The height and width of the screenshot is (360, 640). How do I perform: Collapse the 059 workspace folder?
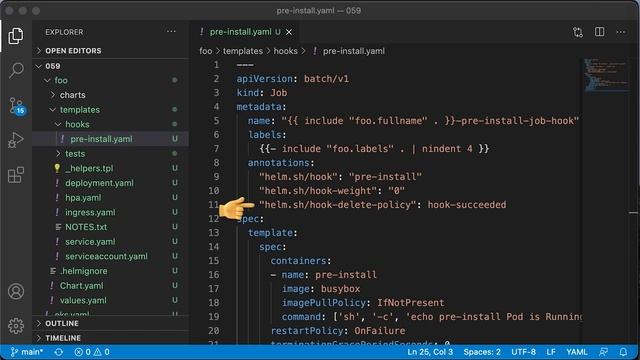click(x=110, y=66)
